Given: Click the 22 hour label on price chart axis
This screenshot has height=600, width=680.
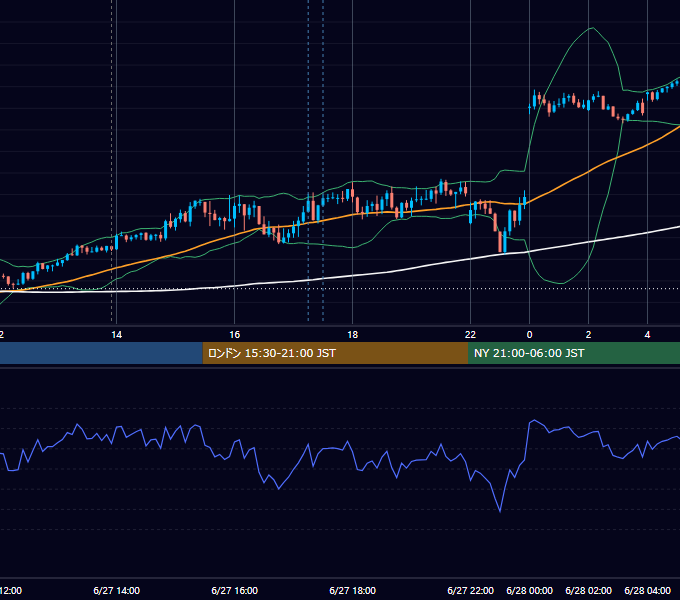Looking at the screenshot, I should [471, 334].
